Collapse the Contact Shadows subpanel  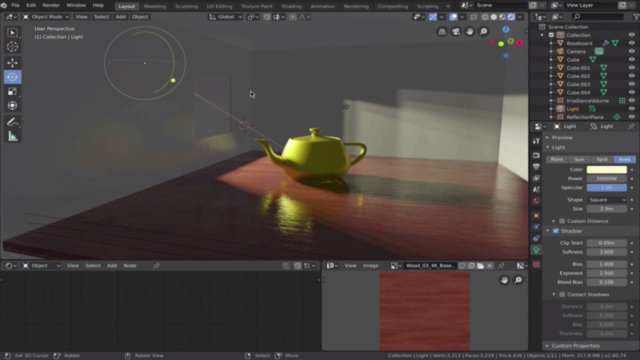(x=554, y=294)
